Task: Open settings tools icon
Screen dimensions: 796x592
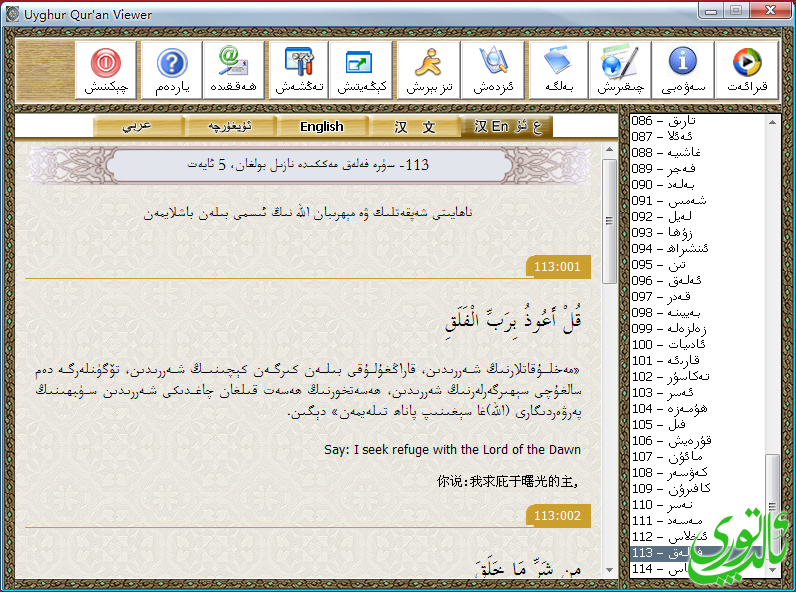Action: [x=300, y=70]
